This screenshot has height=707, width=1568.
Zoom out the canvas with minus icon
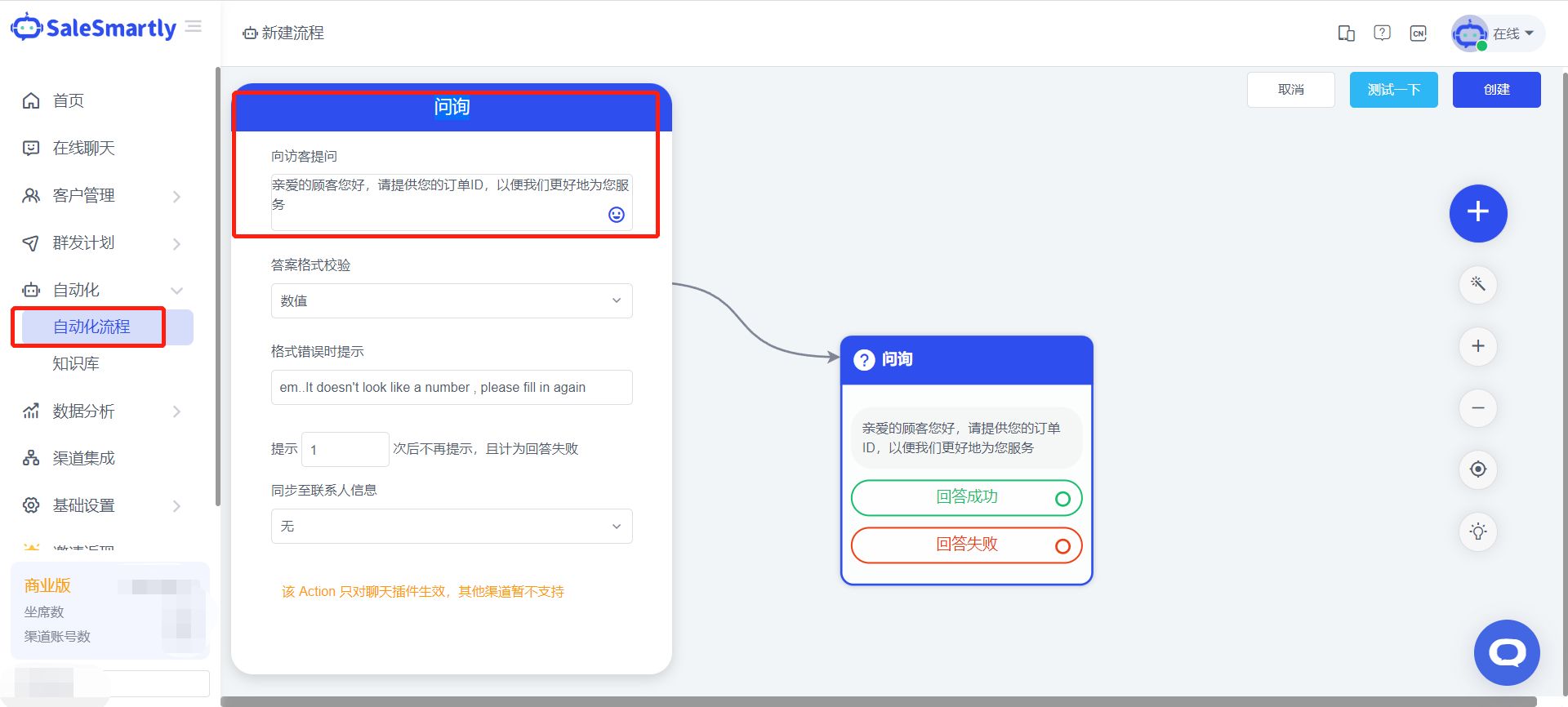click(1478, 408)
